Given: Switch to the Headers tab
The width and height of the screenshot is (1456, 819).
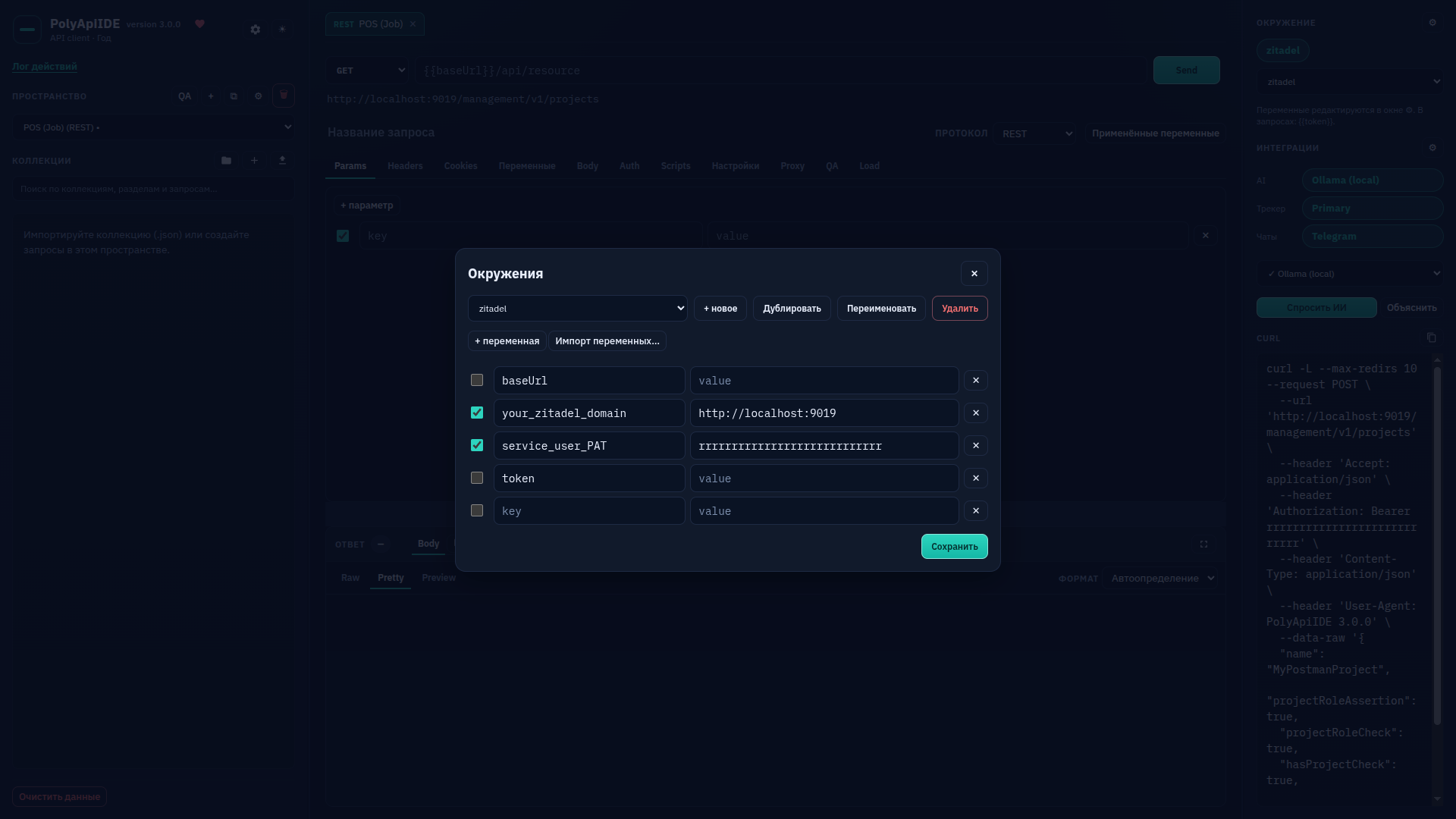Looking at the screenshot, I should pos(405,165).
